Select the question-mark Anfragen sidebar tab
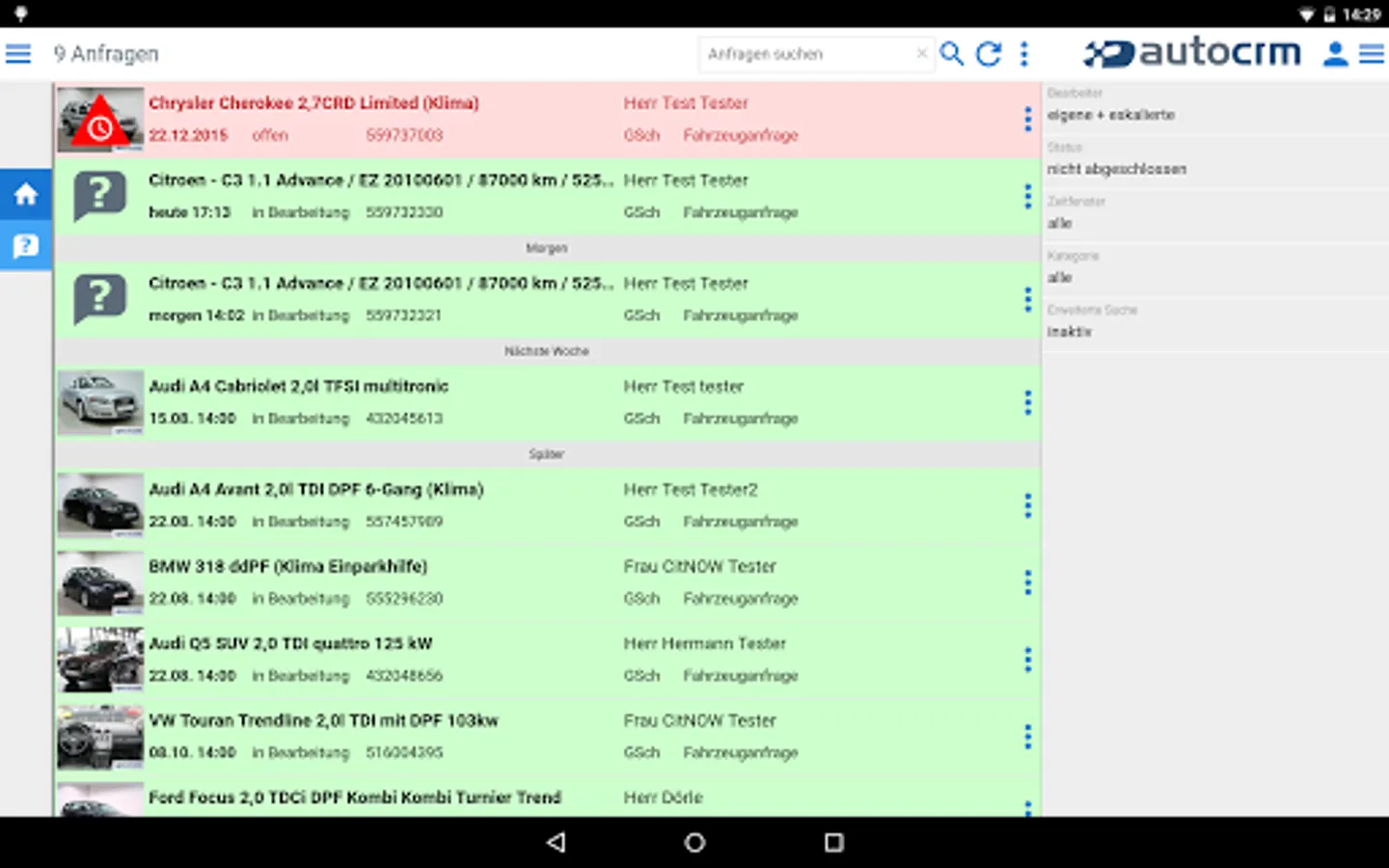This screenshot has height=868, width=1389. tap(26, 245)
